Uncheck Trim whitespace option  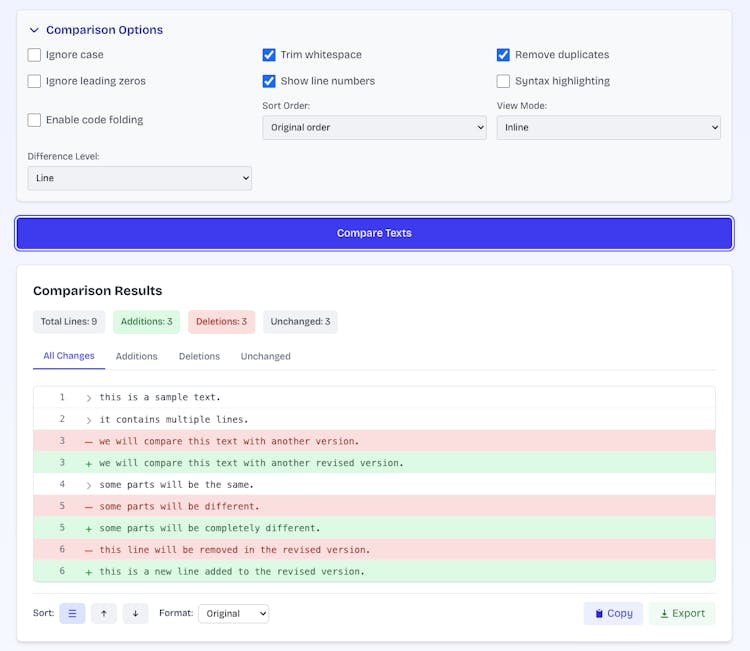pos(269,55)
